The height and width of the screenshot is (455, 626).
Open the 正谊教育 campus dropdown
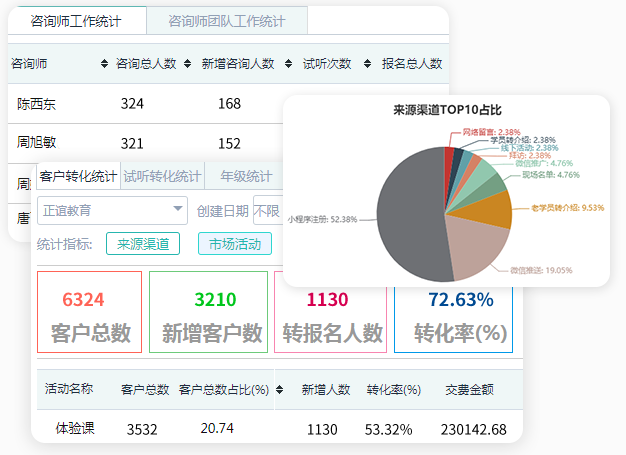tap(112, 210)
